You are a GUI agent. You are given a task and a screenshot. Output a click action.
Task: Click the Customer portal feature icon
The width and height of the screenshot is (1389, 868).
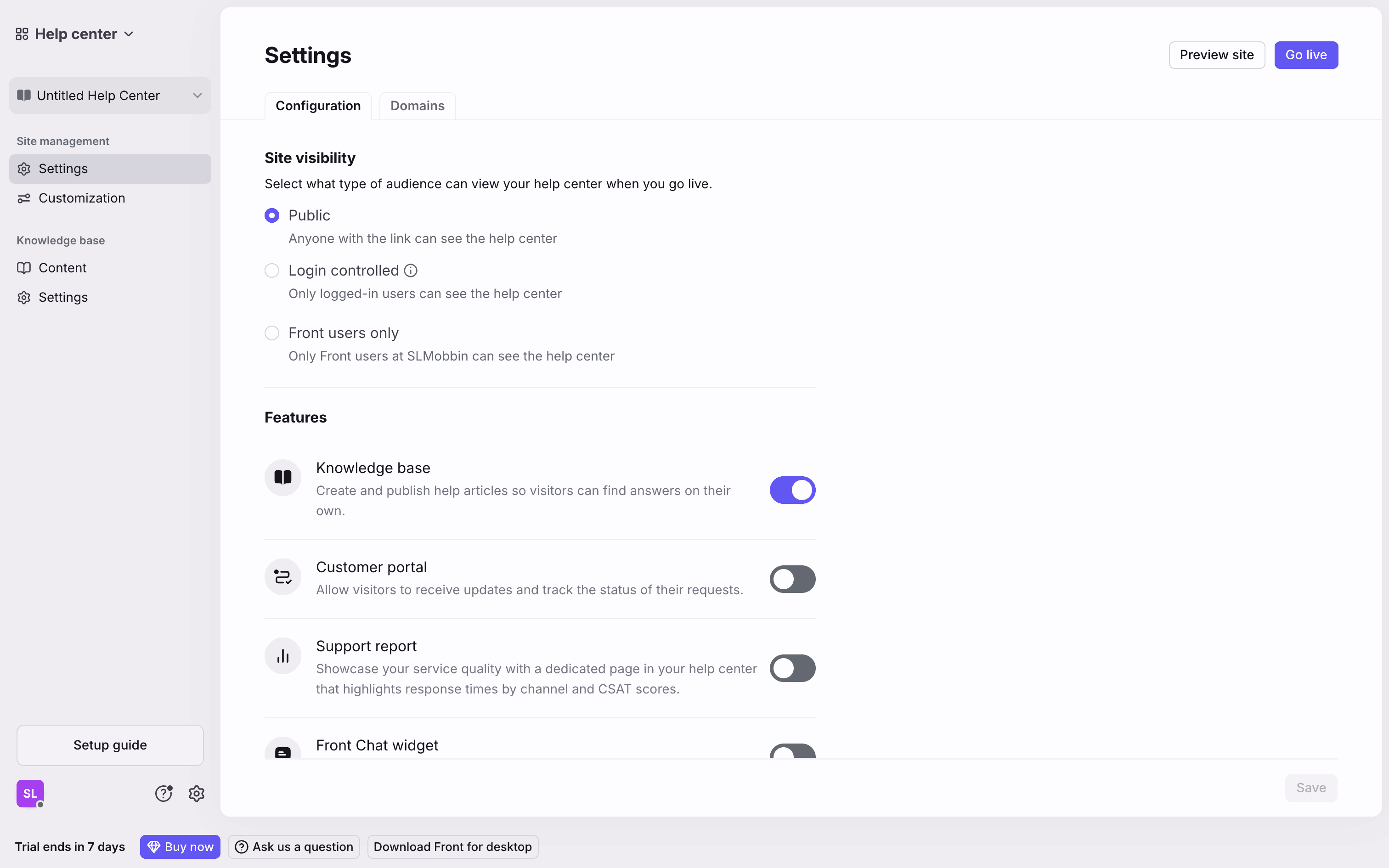283,577
